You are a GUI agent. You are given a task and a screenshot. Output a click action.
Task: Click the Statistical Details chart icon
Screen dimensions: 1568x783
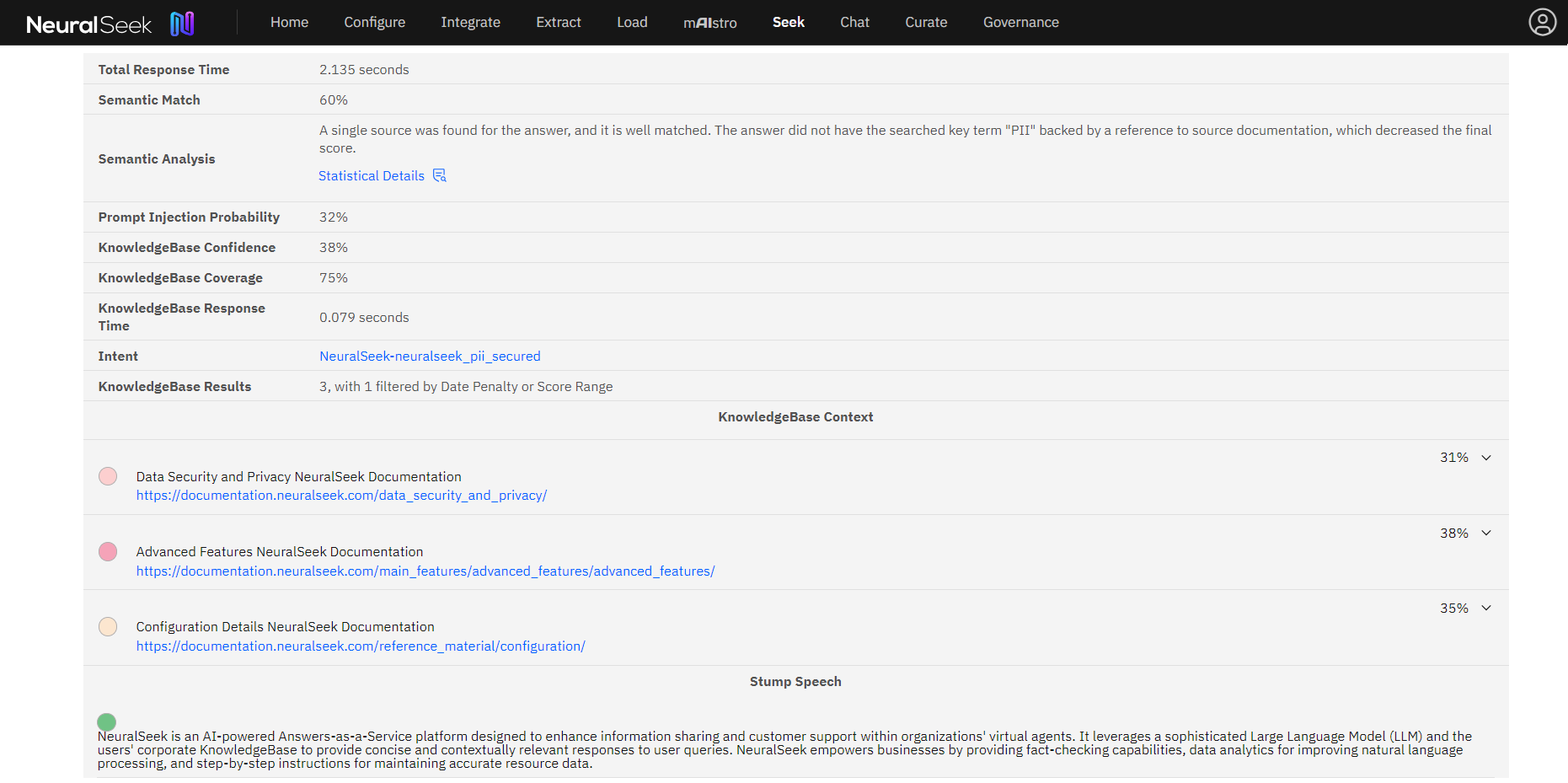click(x=439, y=175)
